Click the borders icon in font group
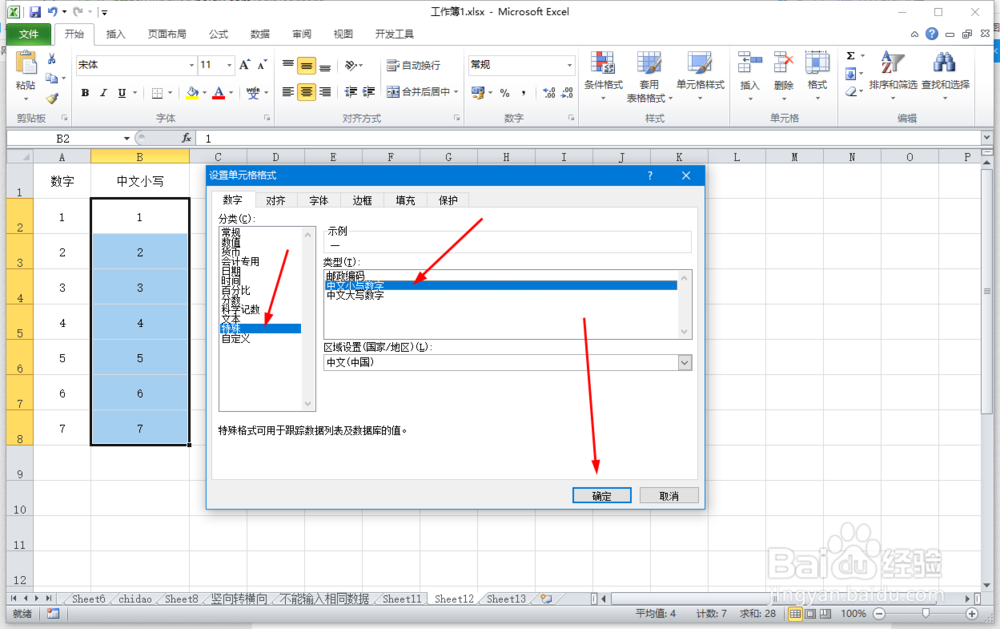Image resolution: width=1000 pixels, height=629 pixels. coord(158,93)
